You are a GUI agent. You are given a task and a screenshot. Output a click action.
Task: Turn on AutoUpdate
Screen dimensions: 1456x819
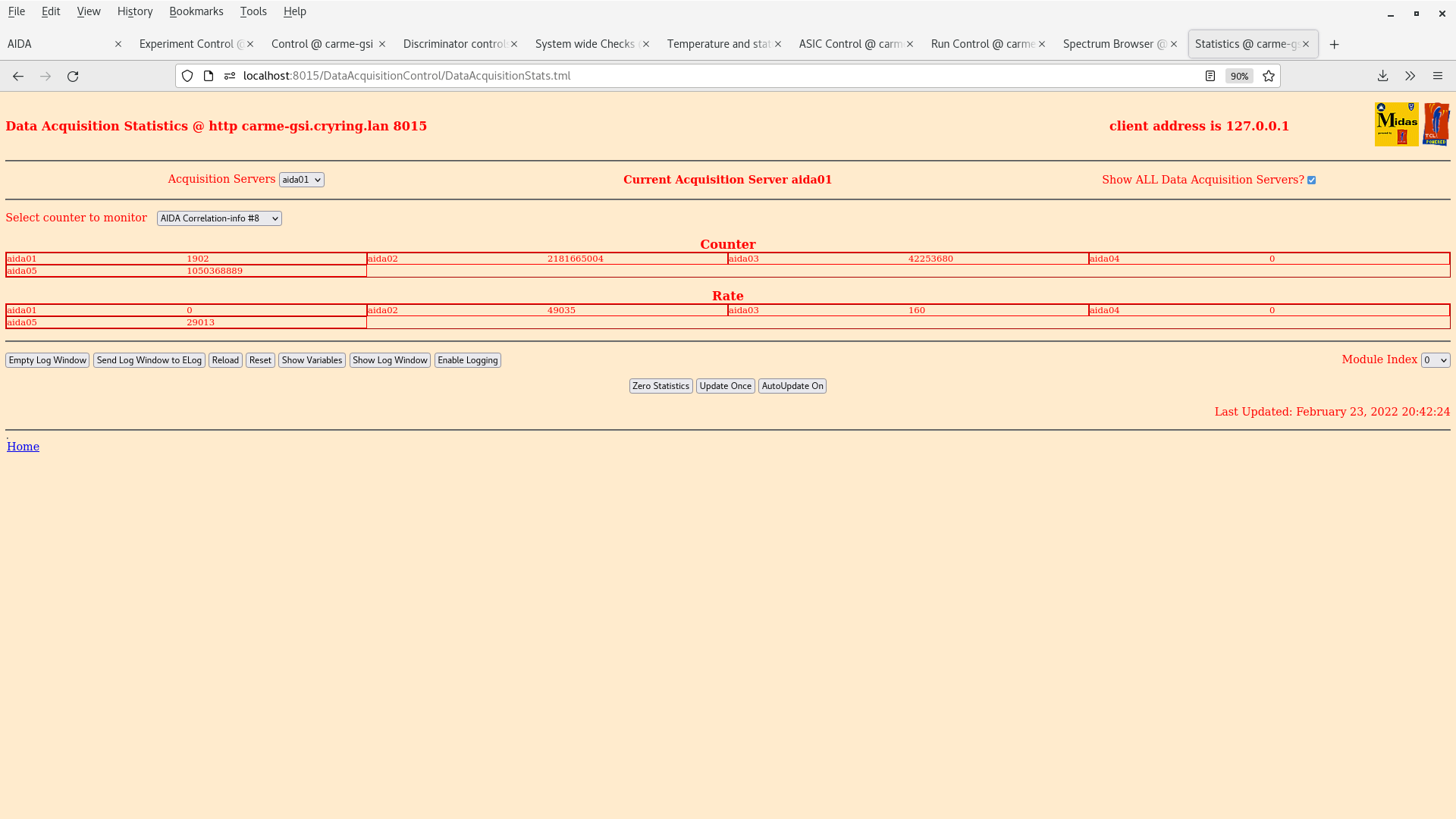click(x=792, y=386)
